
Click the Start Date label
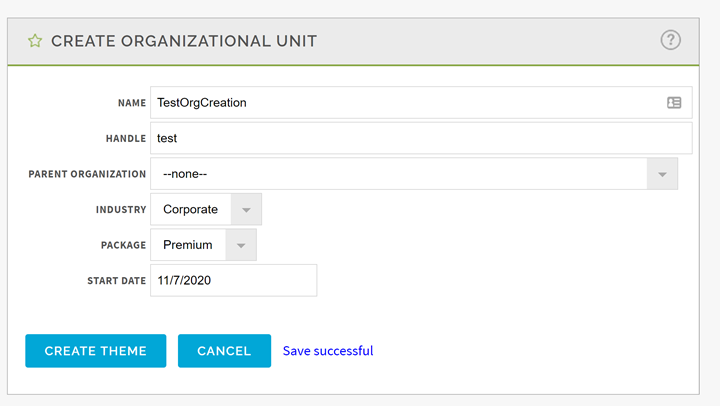click(116, 281)
